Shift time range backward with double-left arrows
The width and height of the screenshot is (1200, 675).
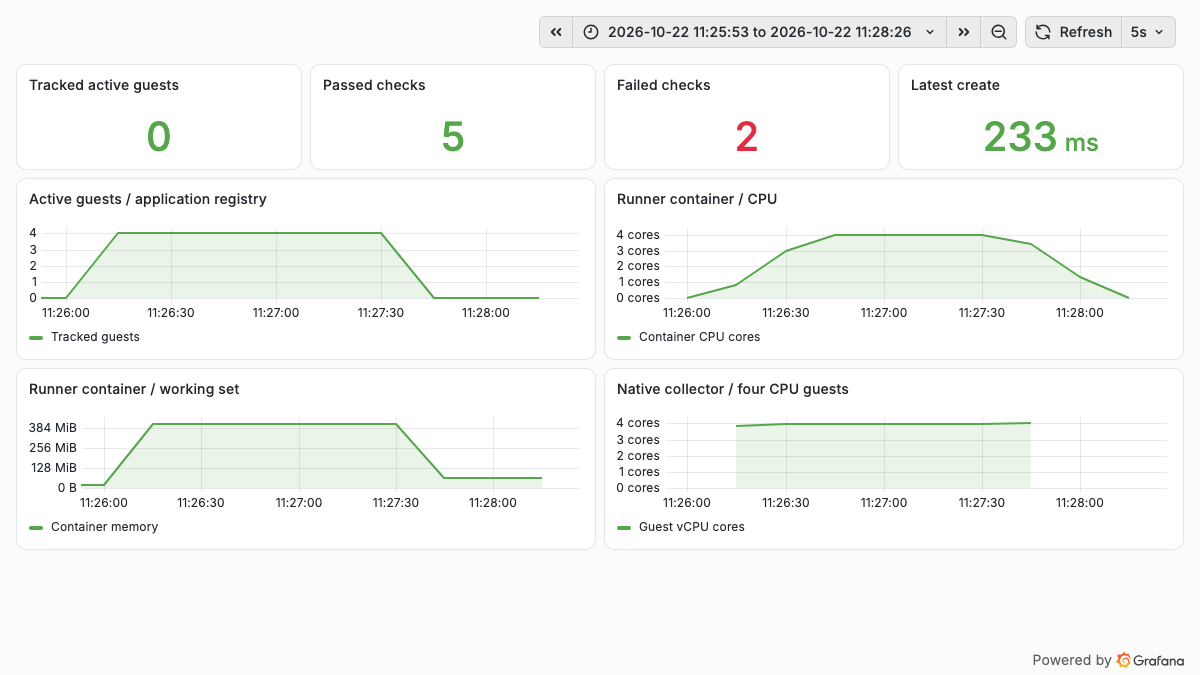(x=556, y=32)
